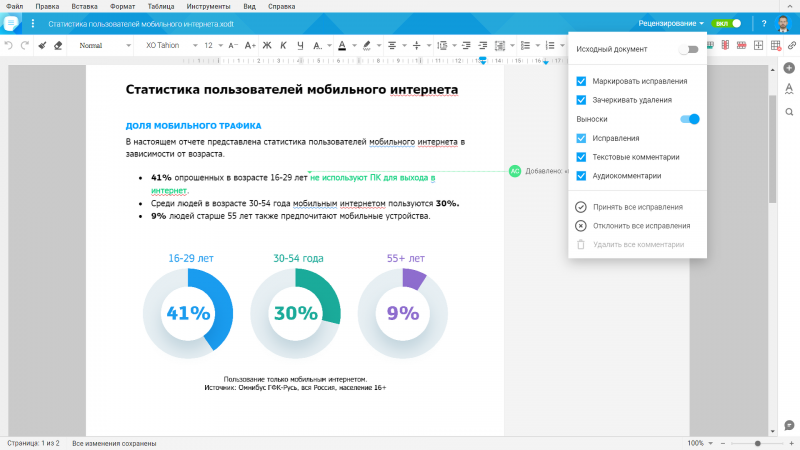
Task: Click the vertical alignment icon
Action: [417, 45]
